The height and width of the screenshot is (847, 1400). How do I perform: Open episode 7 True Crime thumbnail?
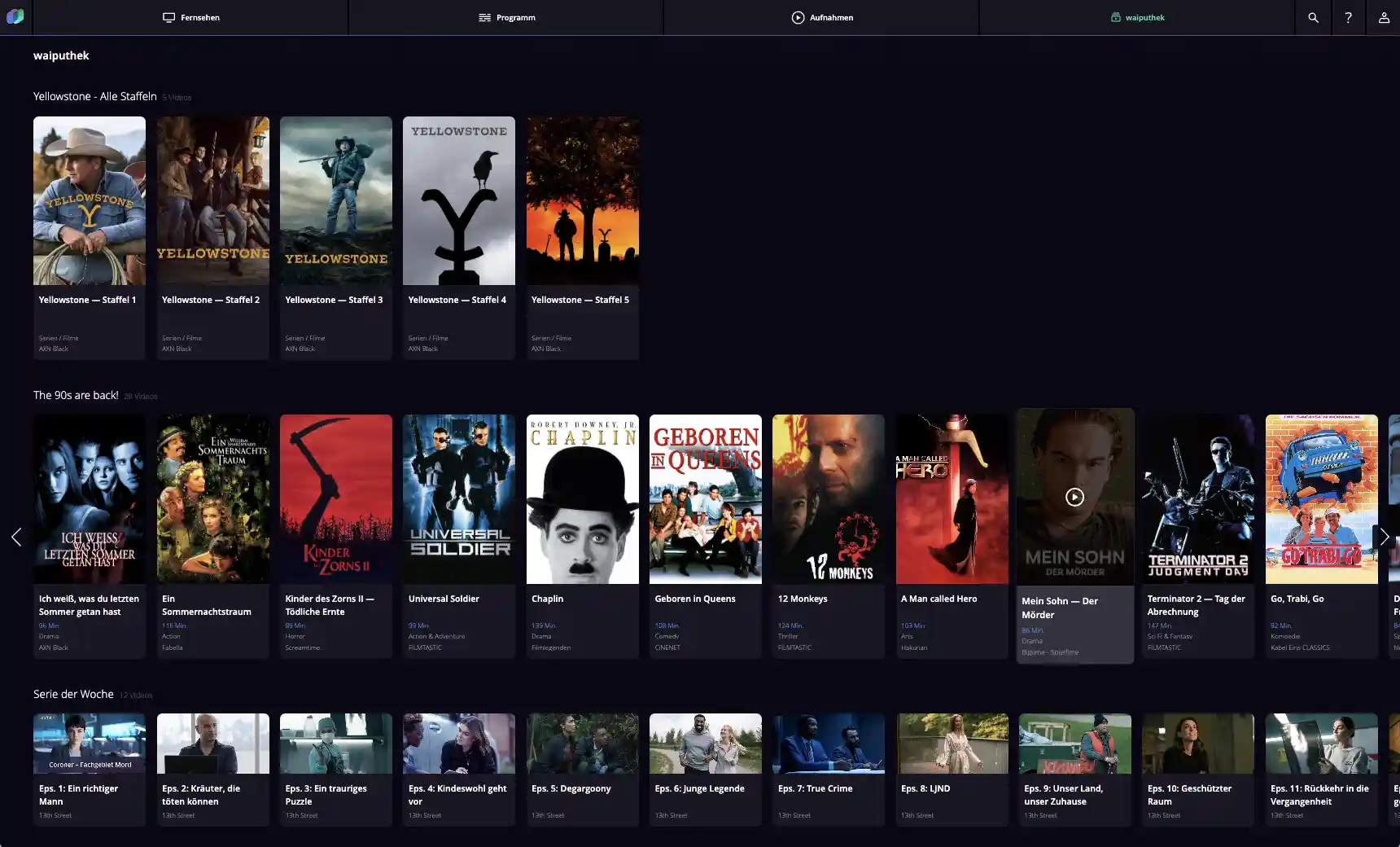click(x=829, y=744)
